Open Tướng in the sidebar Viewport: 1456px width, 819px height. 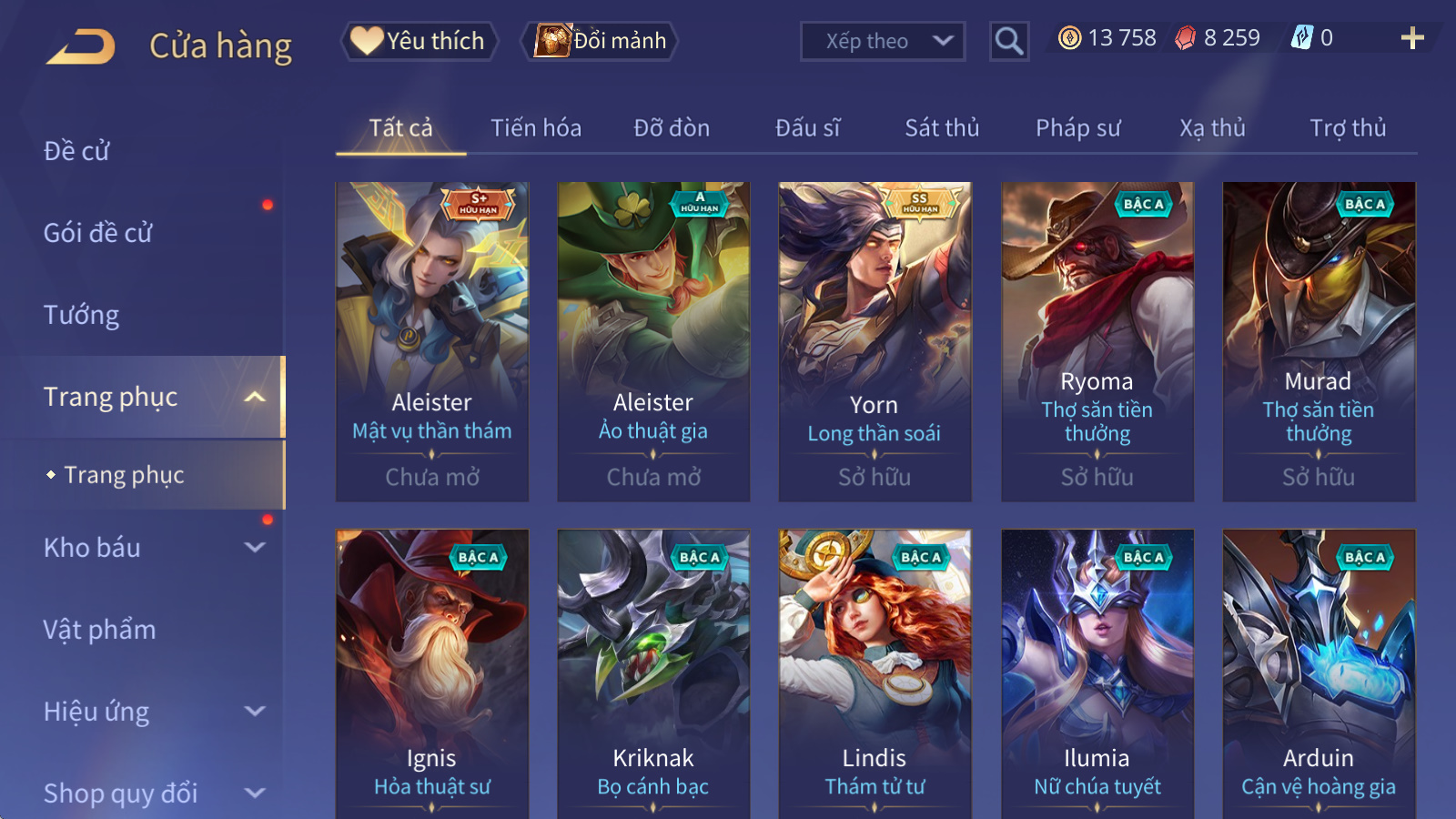tap(82, 315)
